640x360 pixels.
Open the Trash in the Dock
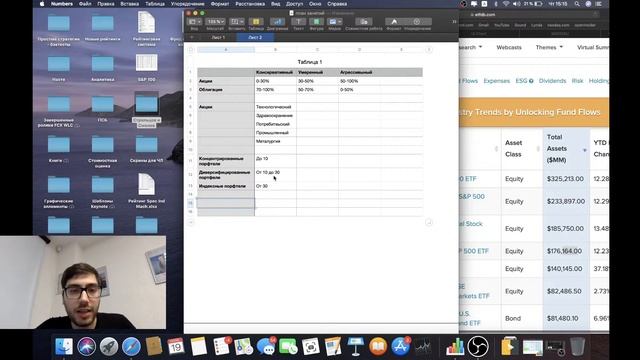[x=577, y=347]
